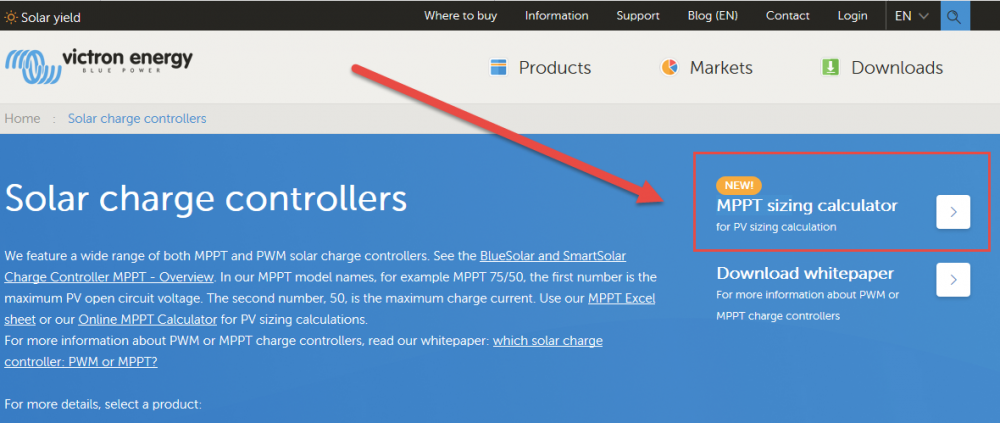Click the MPPT sizing calculator arrow button
Viewport: 1000px width, 423px height.
[953, 212]
